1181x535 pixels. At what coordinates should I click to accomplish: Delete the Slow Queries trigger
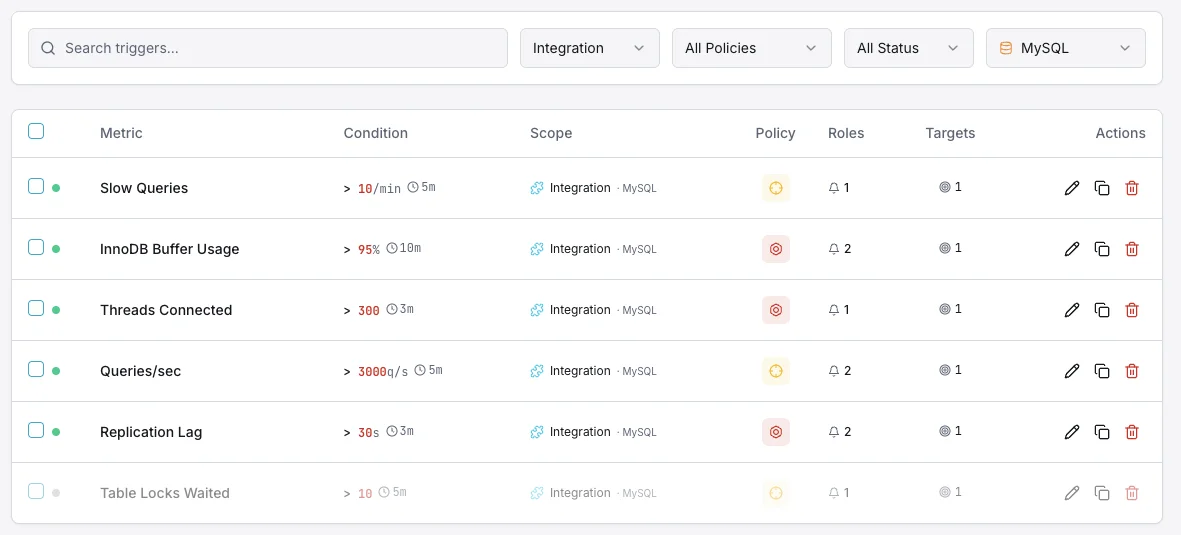[x=1131, y=188]
